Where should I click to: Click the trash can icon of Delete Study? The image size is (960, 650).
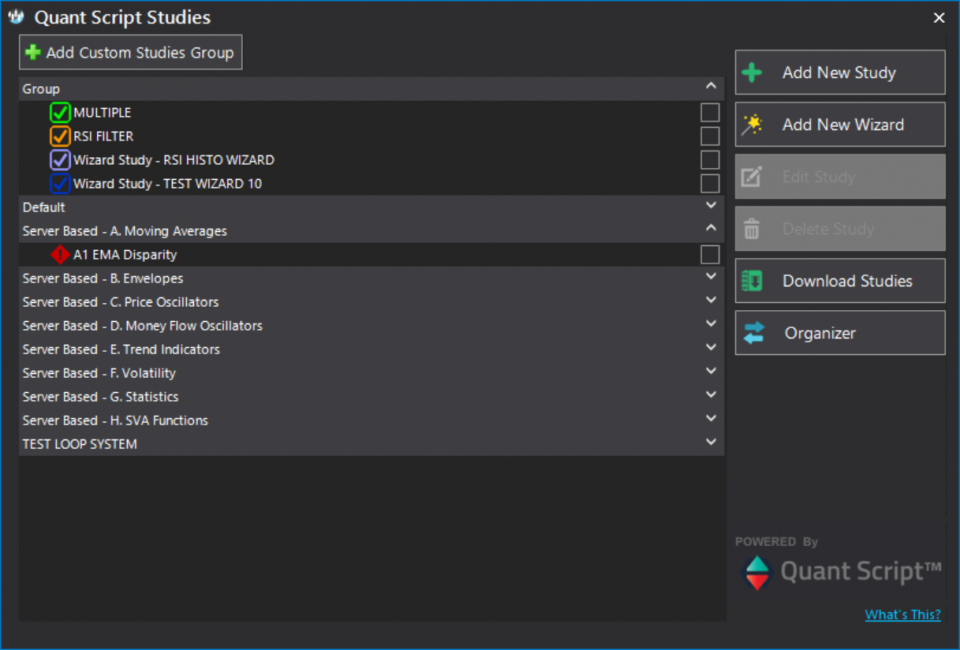[752, 229]
